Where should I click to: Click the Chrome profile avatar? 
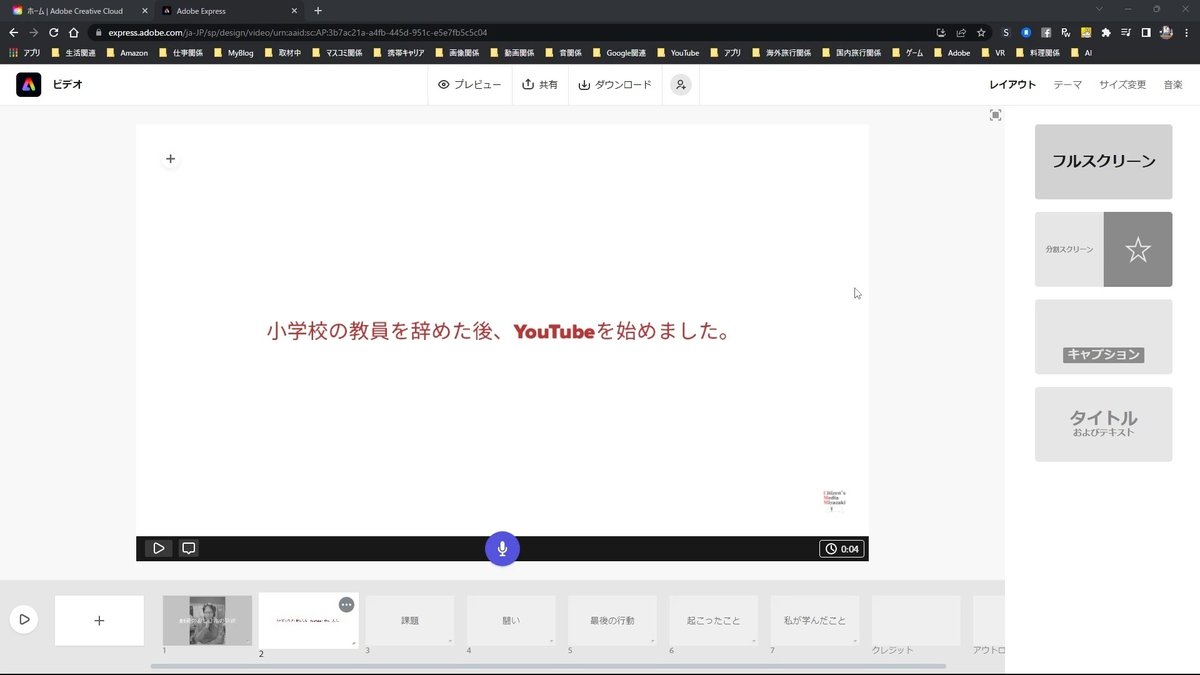(1166, 32)
